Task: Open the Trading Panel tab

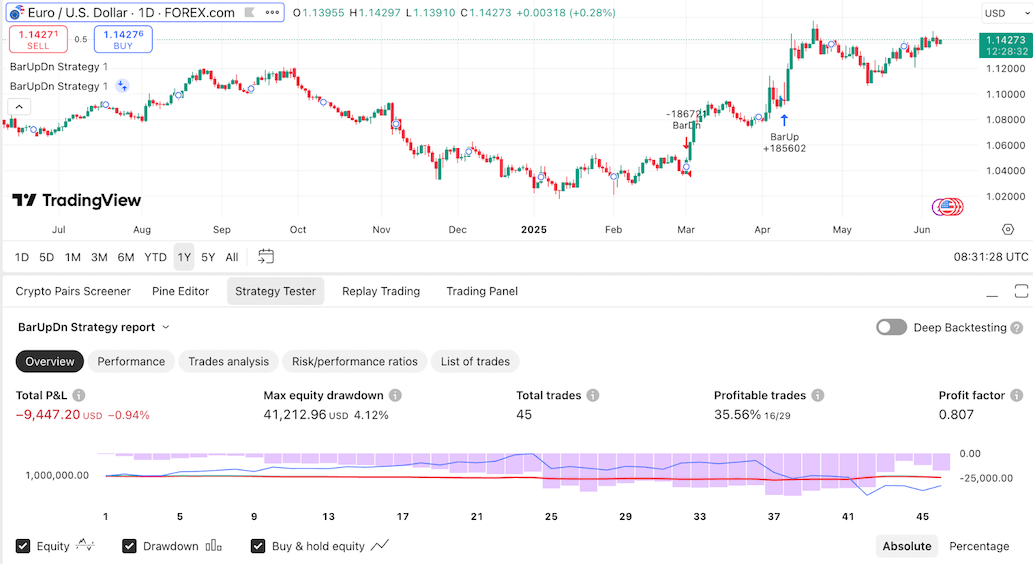Action: (x=482, y=291)
